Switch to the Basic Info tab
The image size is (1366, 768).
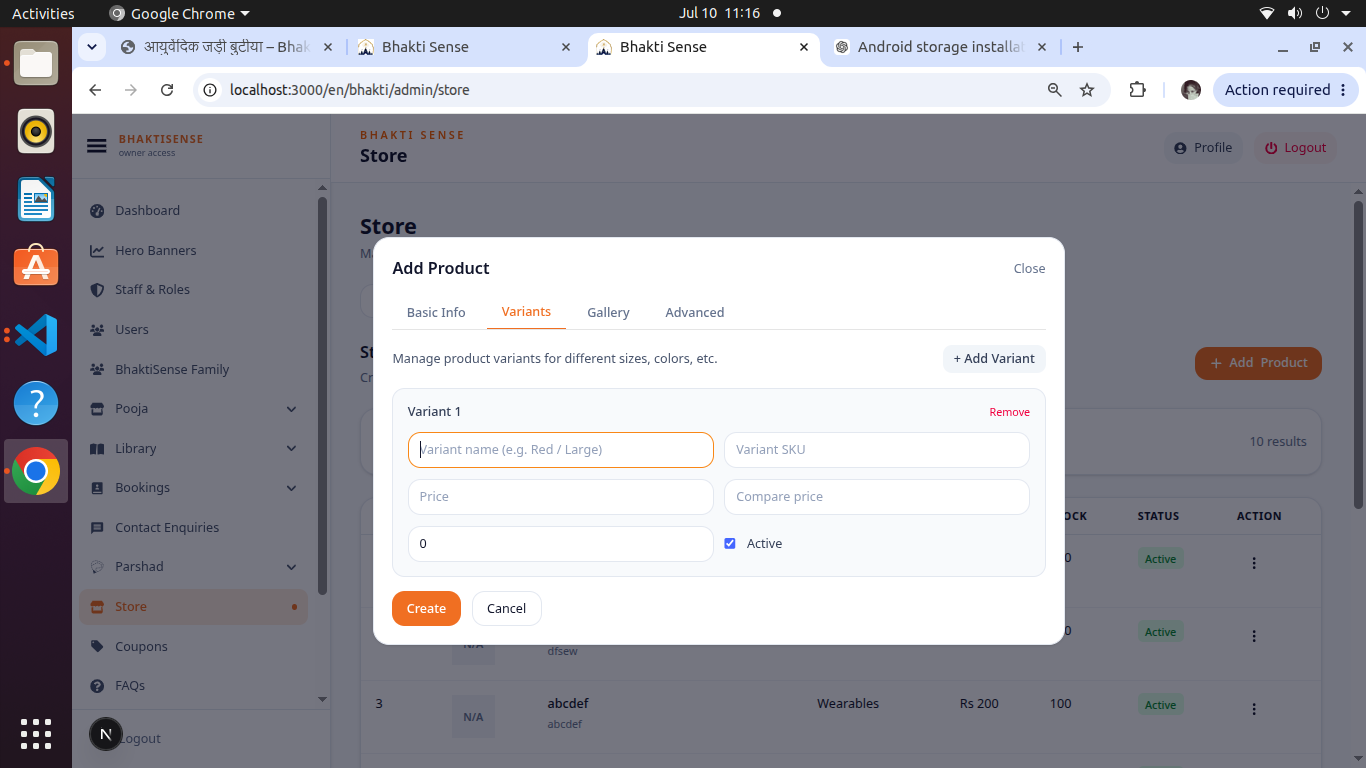pyautogui.click(x=436, y=313)
